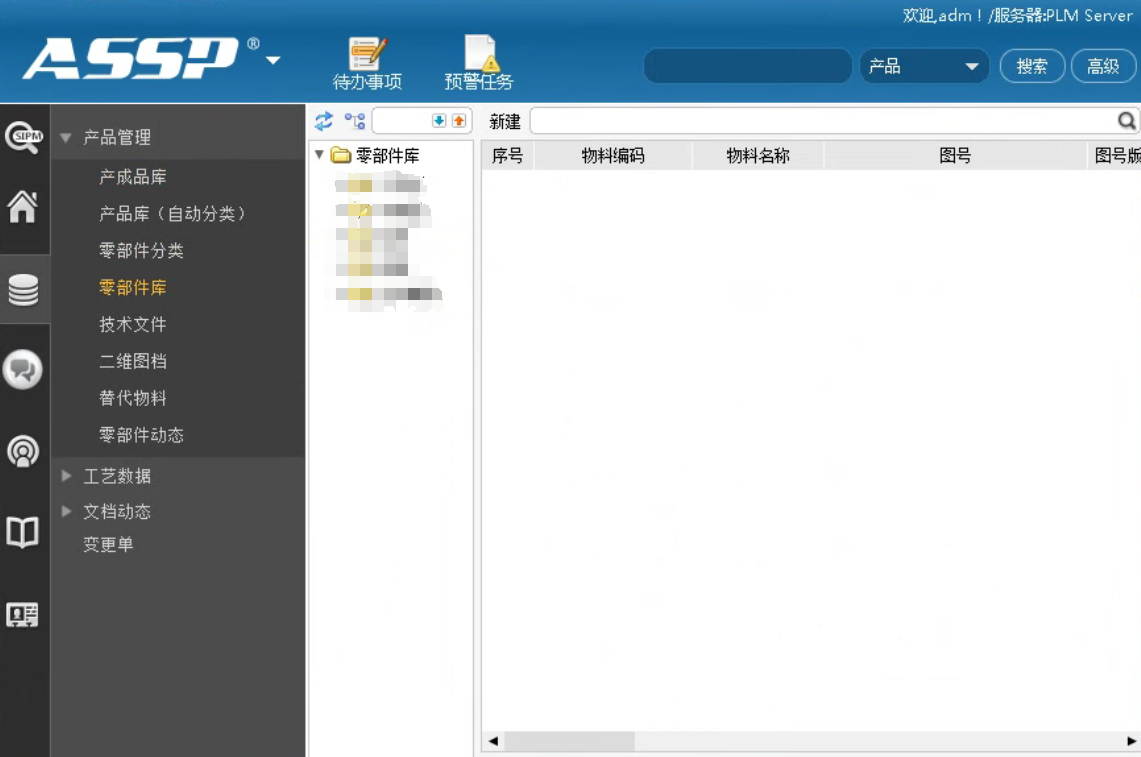Click the 物料编码 column header
The height and width of the screenshot is (757, 1141).
tap(613, 155)
